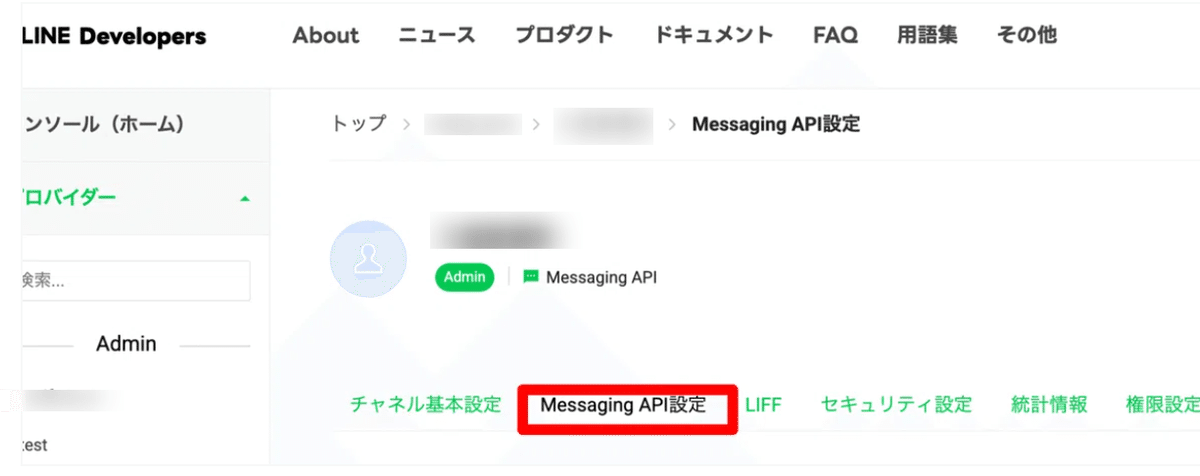
Task: Switch to the LIFF tab
Action: click(763, 405)
